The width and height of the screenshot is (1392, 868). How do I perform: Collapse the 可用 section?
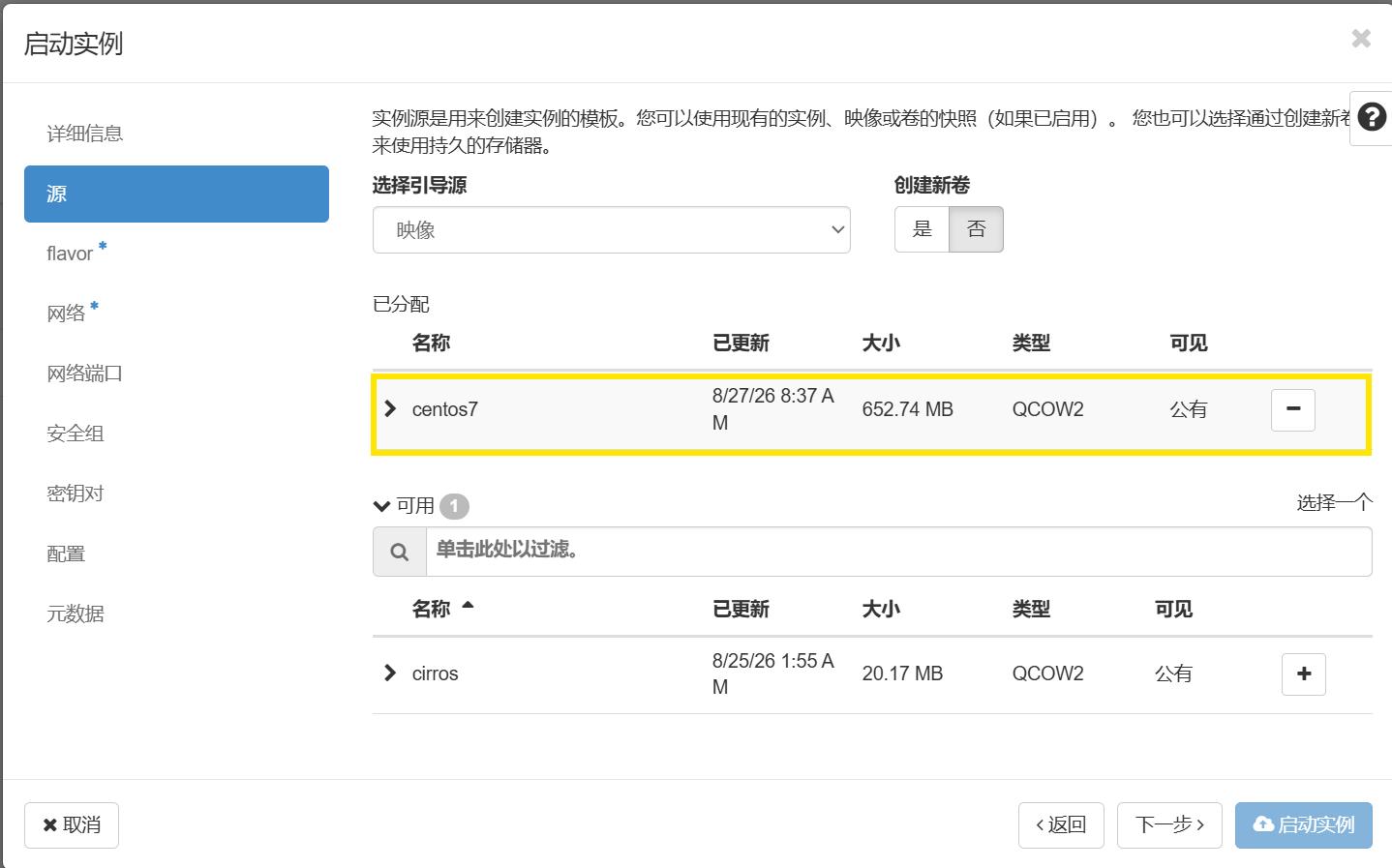pyautogui.click(x=382, y=506)
